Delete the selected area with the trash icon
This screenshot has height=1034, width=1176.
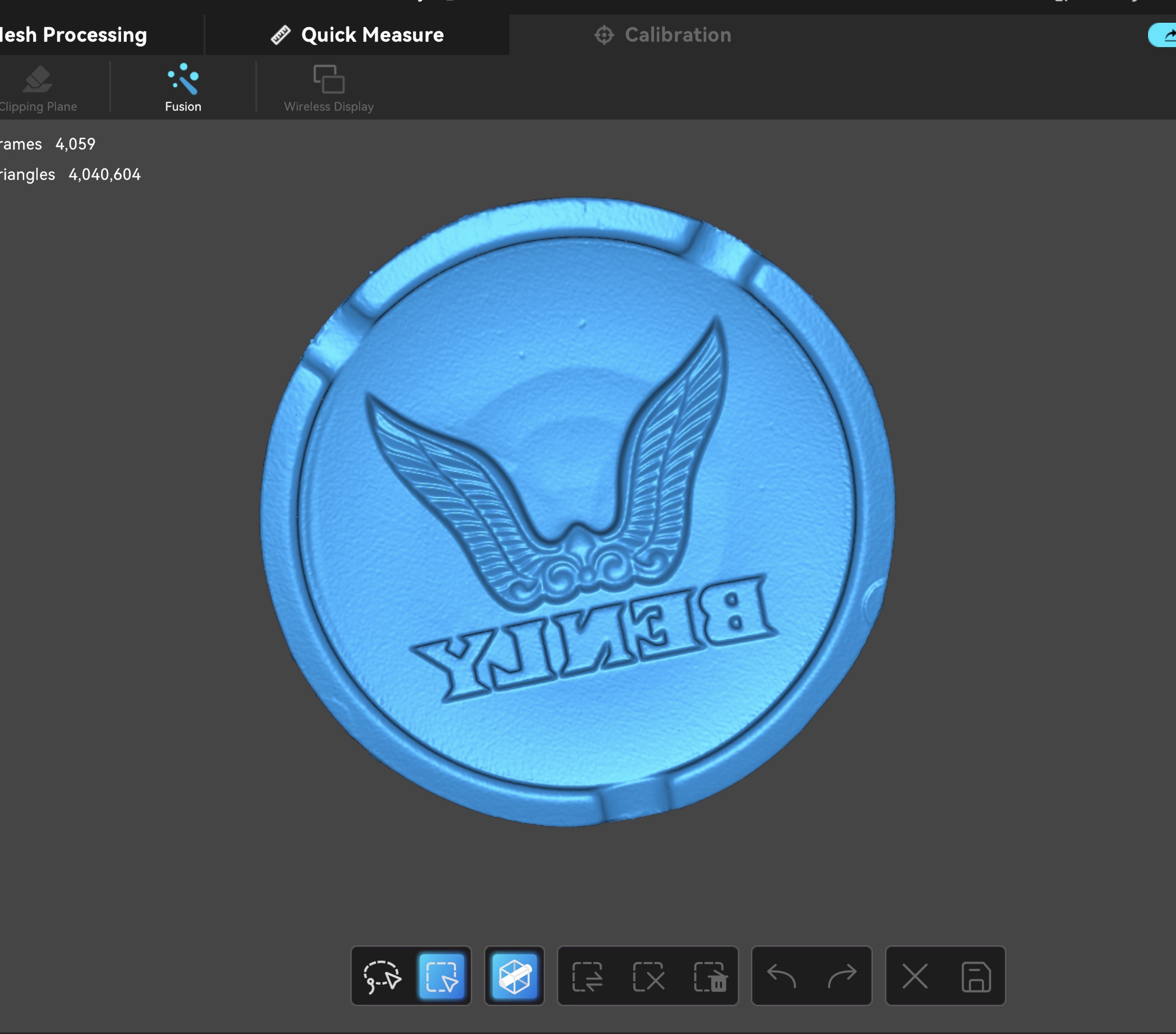[710, 977]
